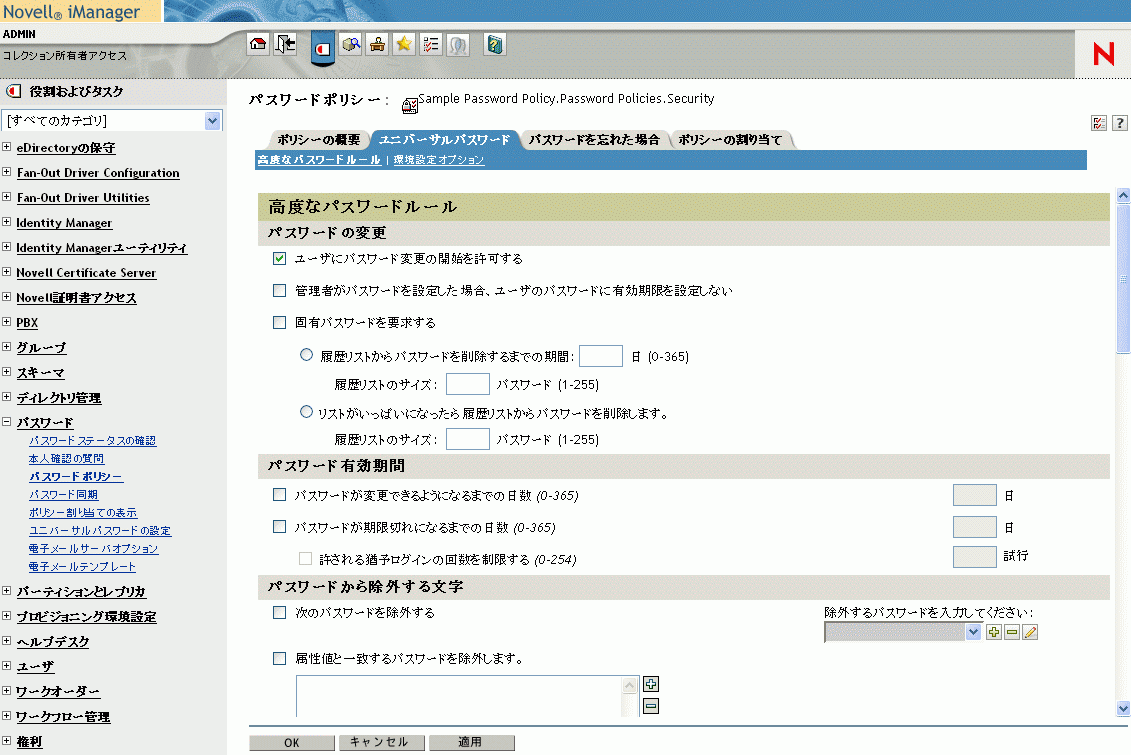This screenshot has height=755, width=1131.
Task: Click the red Roles and Tasks sidebar icon
Action: (x=13, y=92)
